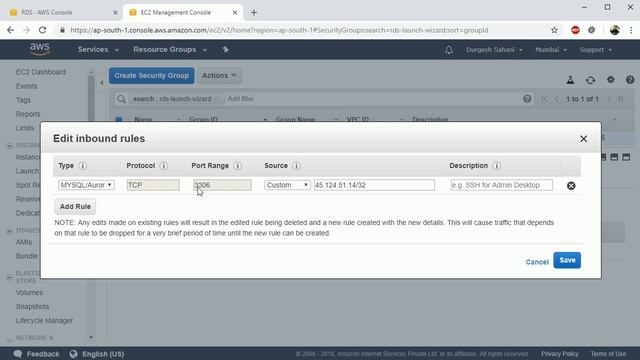The image size is (640, 360).
Task: Open the help question mark in EC2 toolbar
Action: click(630, 80)
